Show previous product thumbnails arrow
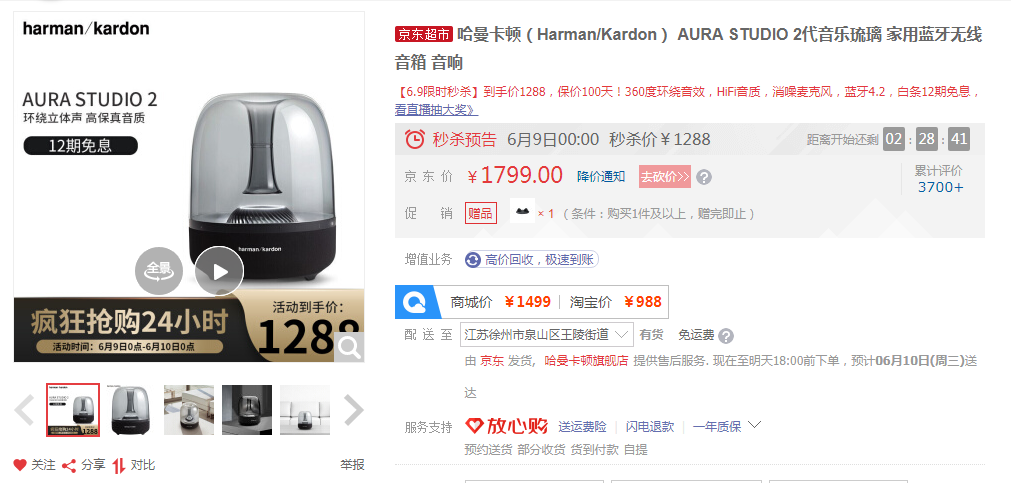 [x=25, y=409]
